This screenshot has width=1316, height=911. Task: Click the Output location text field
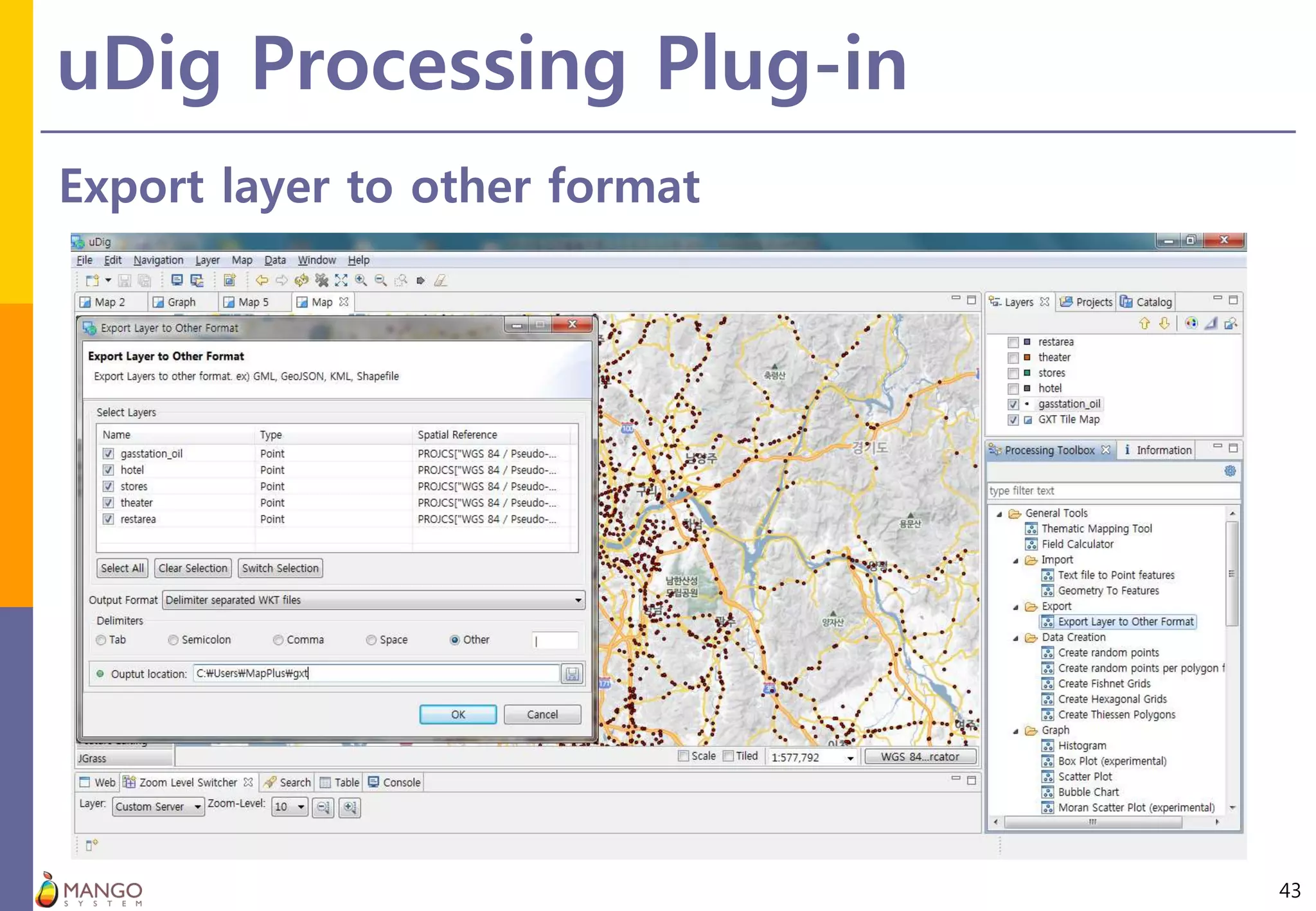(x=377, y=673)
